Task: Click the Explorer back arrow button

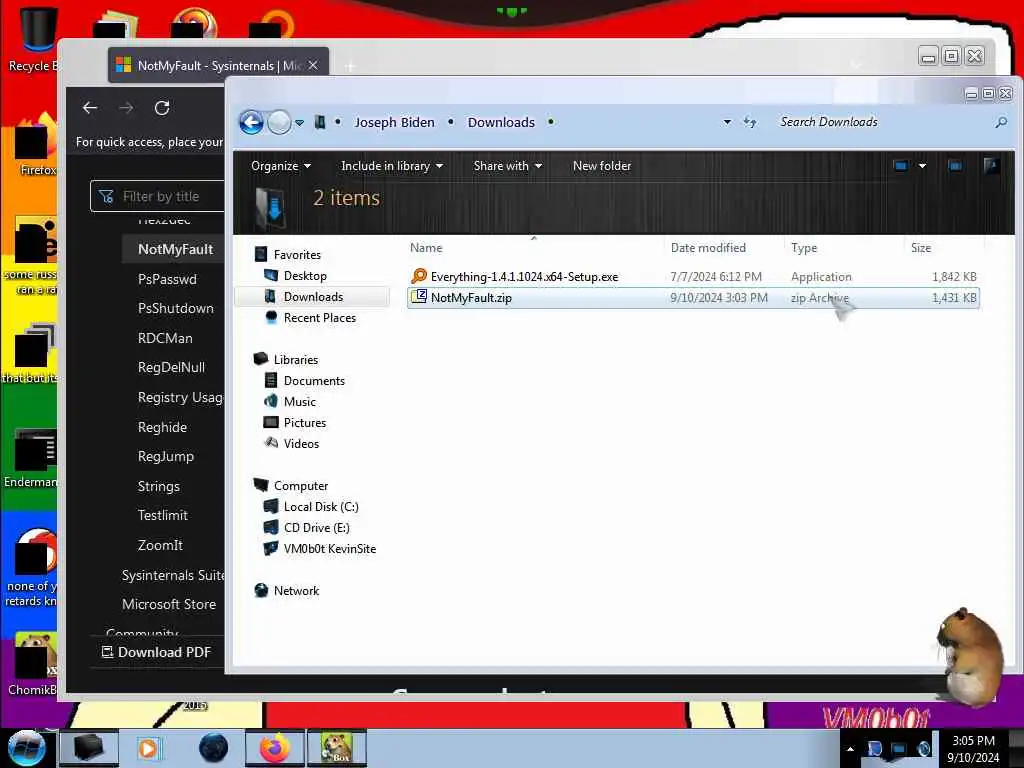Action: [x=251, y=122]
